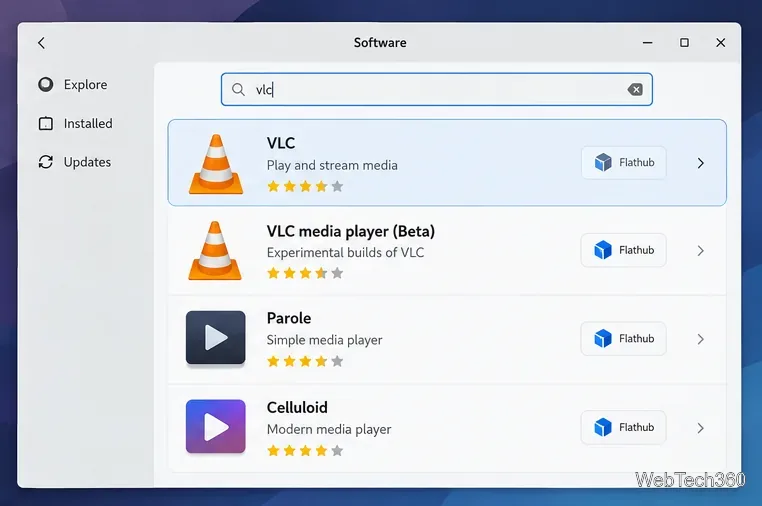Click the Updates refresh icon
This screenshot has width=762, height=506.
tap(46, 162)
